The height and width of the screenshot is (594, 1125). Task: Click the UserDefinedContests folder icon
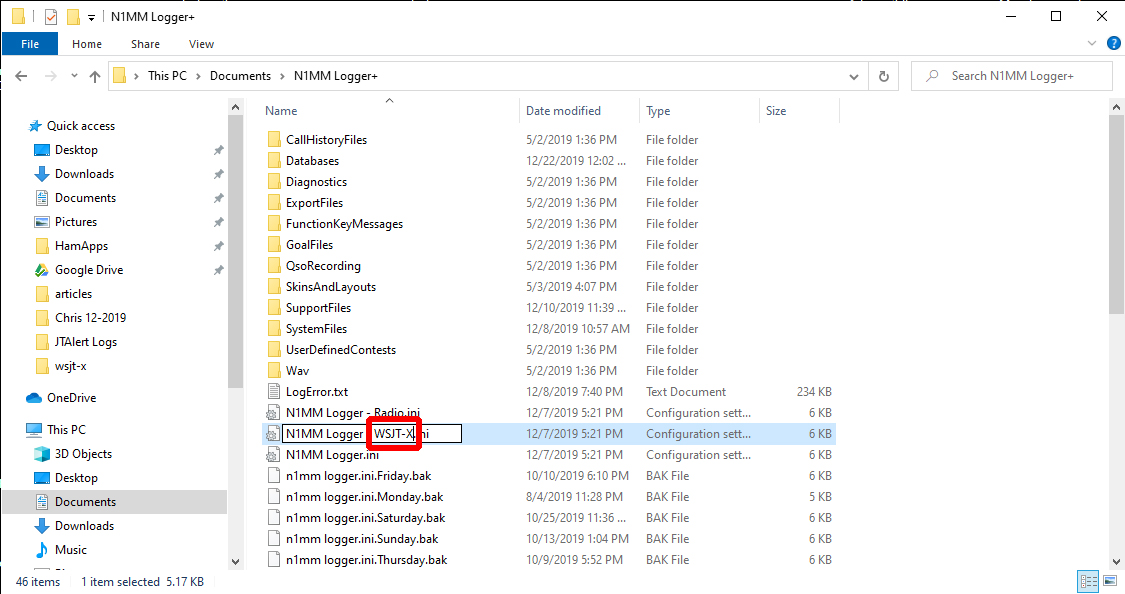273,349
